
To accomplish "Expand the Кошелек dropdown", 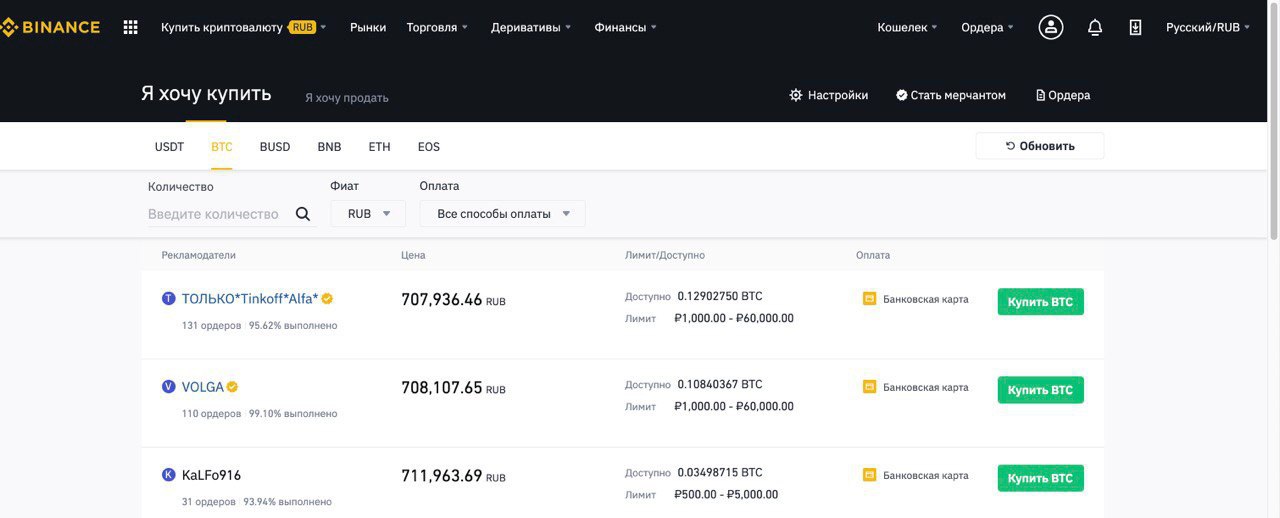I will [907, 27].
